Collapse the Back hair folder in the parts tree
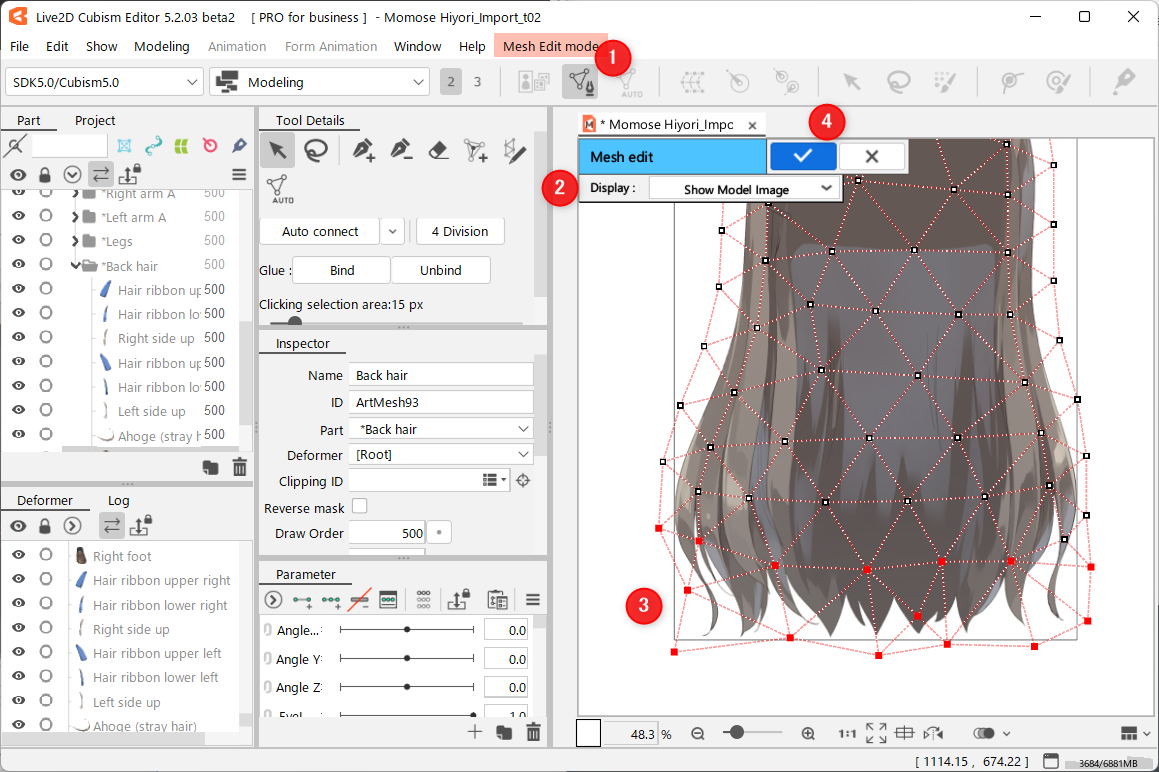Screen dimensions: 1159x772 point(76,266)
